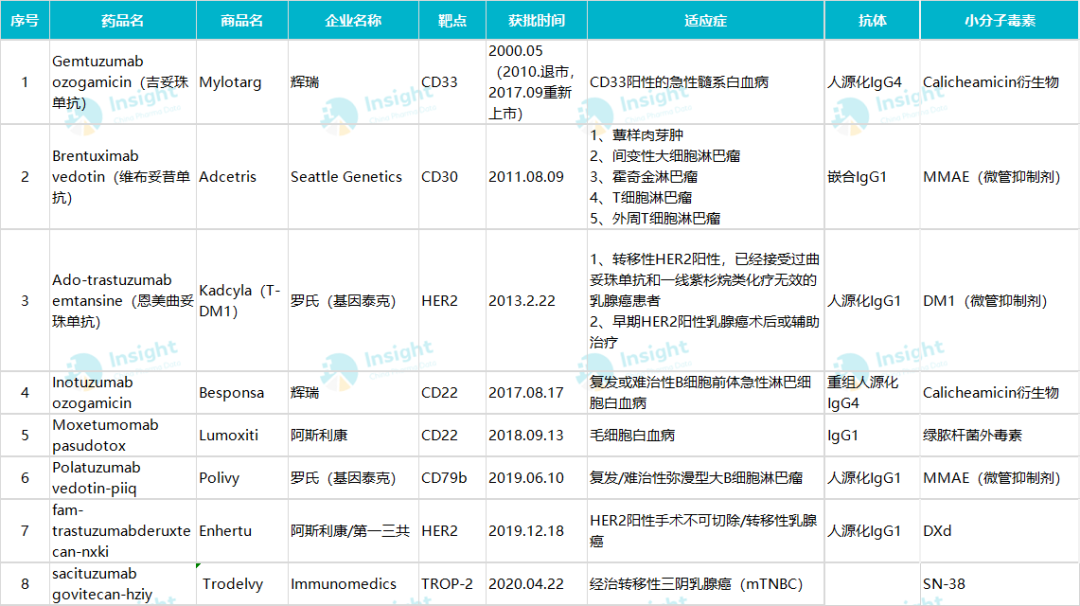The width and height of the screenshot is (1080, 606).
Task: Click 辉瑞 in the Besponsa row
Action: (353, 393)
